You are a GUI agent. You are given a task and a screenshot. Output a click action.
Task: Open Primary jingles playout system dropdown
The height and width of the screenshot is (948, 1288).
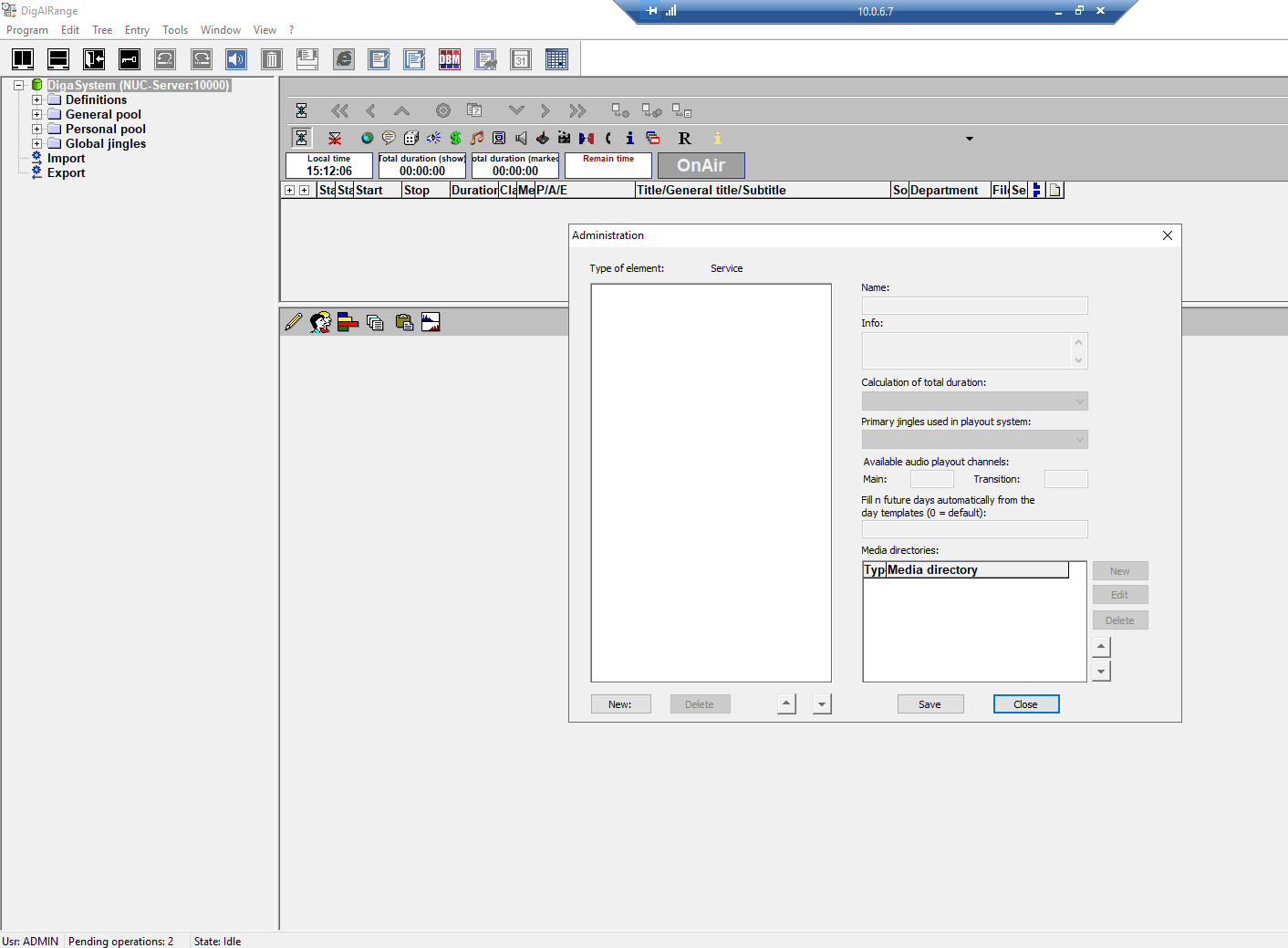tap(974, 440)
